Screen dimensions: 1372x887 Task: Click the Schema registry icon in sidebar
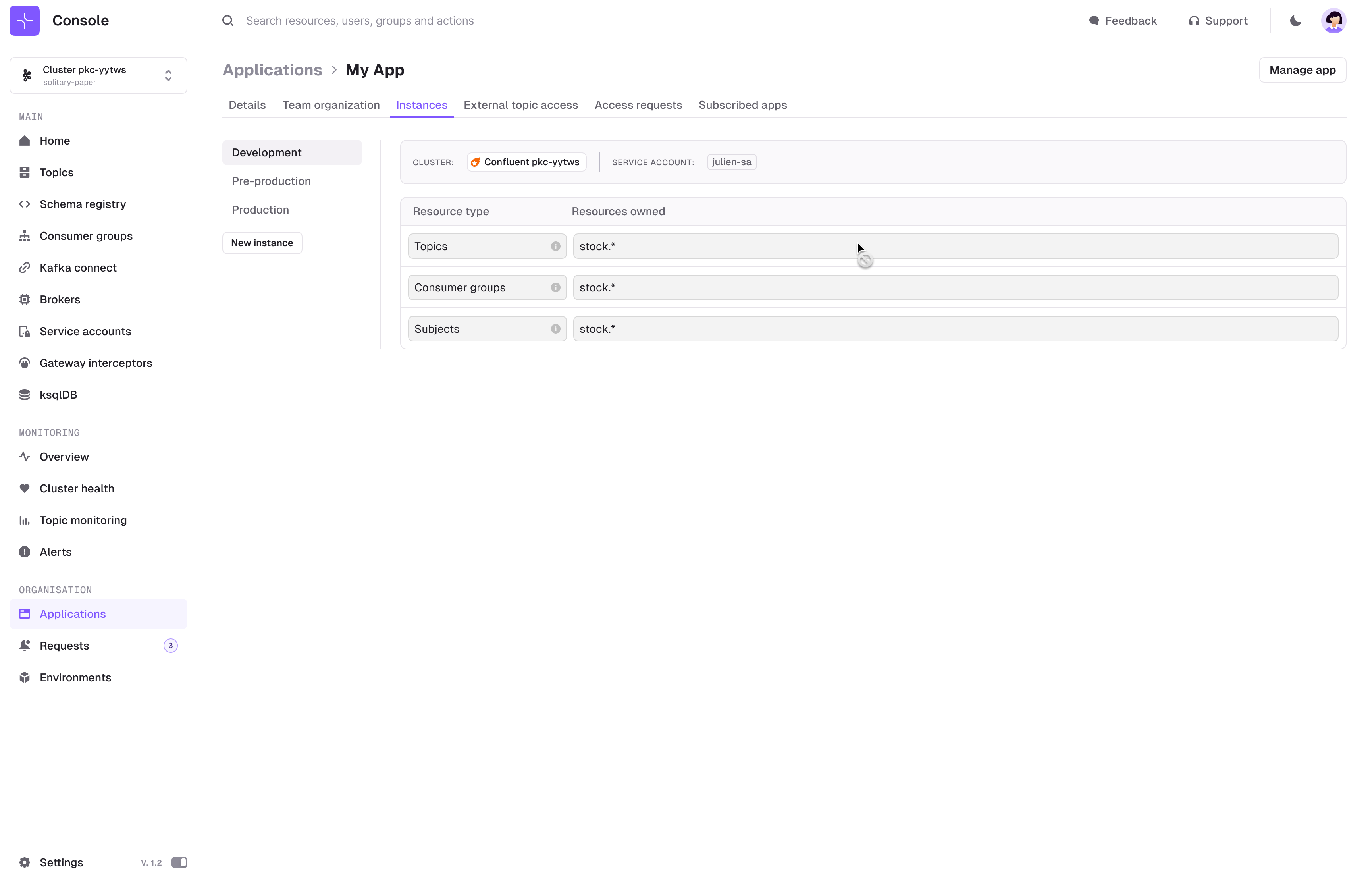pos(25,204)
